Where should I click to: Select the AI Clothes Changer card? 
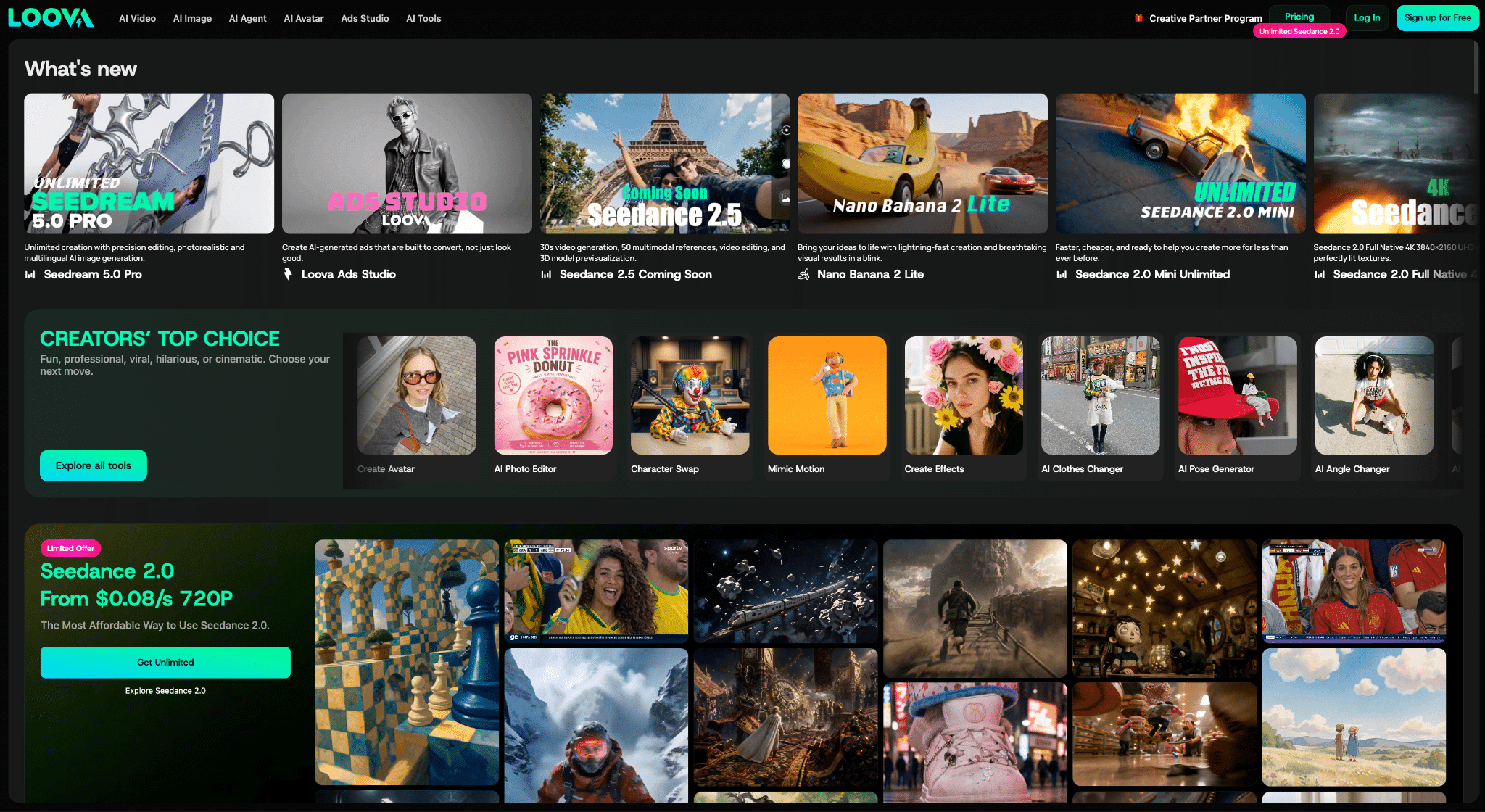[1101, 406]
